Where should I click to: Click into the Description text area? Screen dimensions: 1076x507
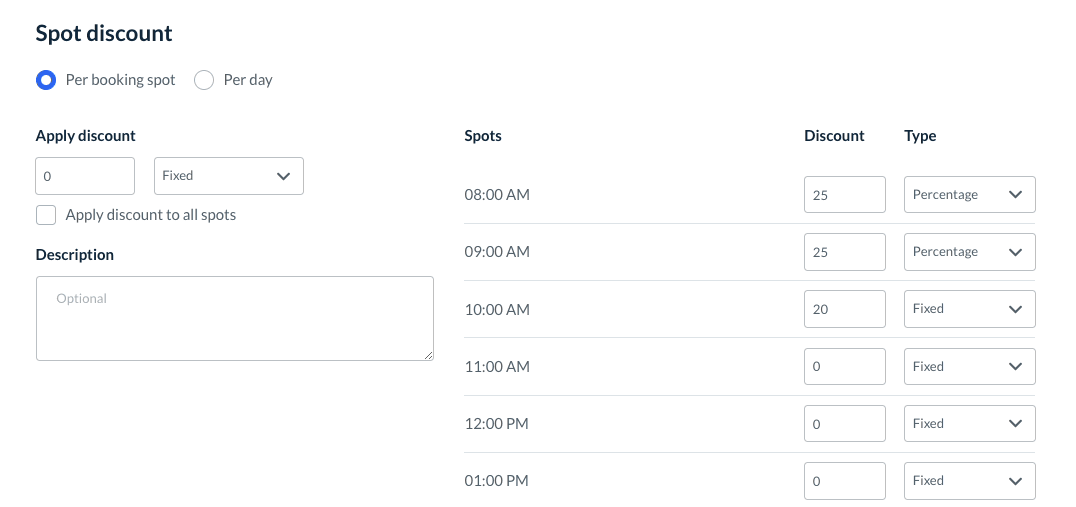click(x=234, y=318)
